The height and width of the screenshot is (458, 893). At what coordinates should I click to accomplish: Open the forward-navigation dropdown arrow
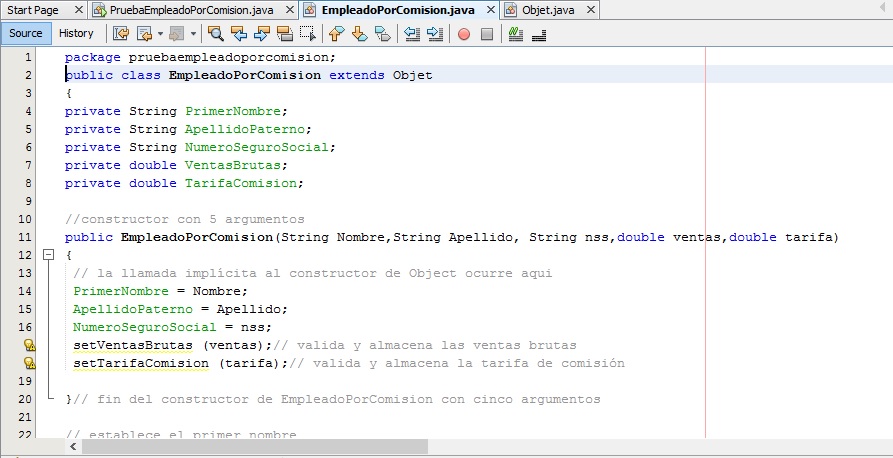(193, 33)
